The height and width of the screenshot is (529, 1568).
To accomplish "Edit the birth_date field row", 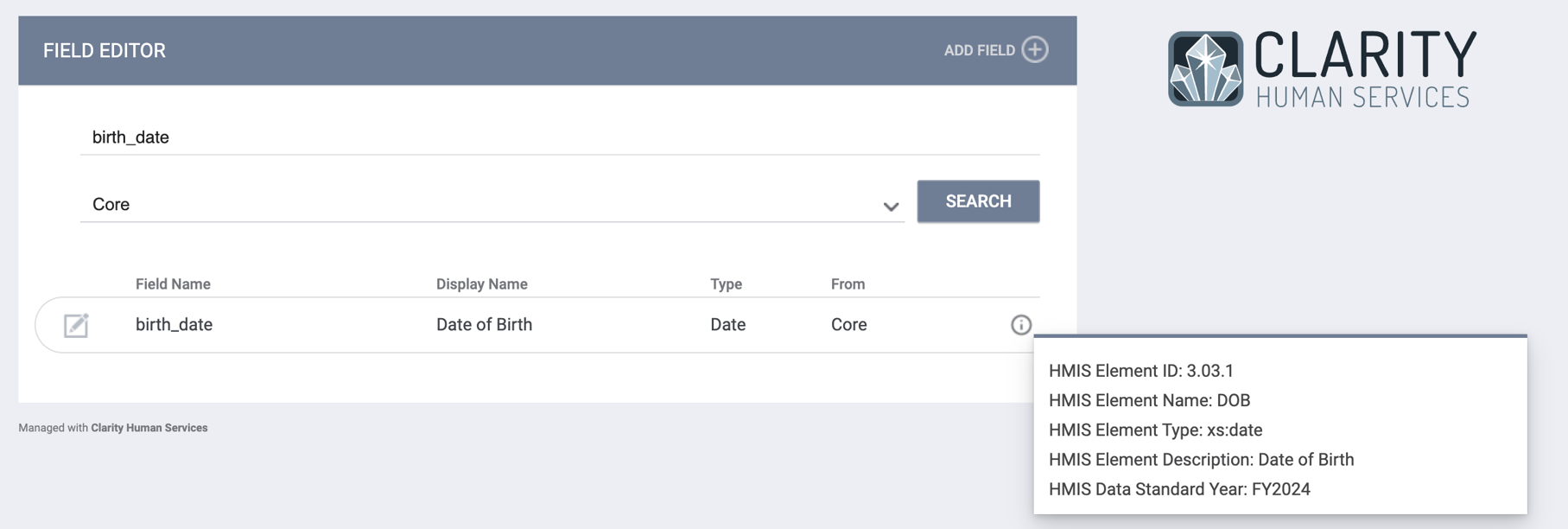I will click(x=76, y=325).
